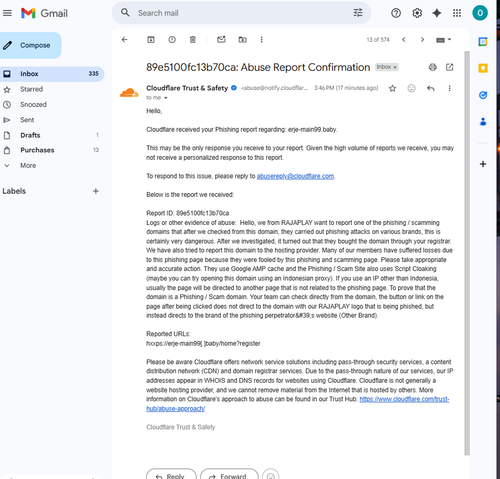
Task: Click the Cloudflare sender avatar
Action: (x=129, y=92)
